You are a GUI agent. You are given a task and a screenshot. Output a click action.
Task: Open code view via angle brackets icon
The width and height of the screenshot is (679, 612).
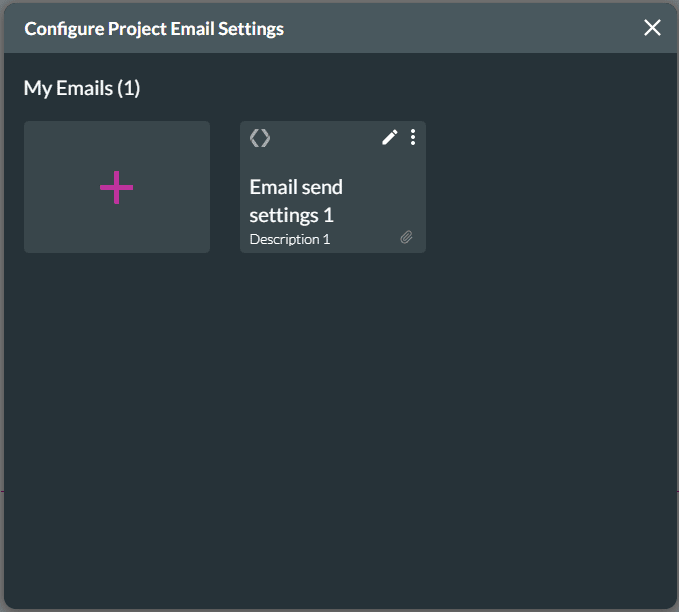coord(260,138)
